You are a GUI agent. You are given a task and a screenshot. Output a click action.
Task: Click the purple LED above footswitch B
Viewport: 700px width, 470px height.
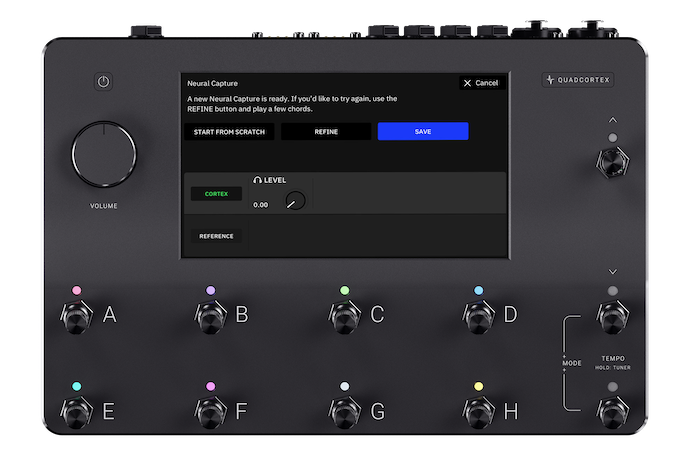pyautogui.click(x=210, y=291)
